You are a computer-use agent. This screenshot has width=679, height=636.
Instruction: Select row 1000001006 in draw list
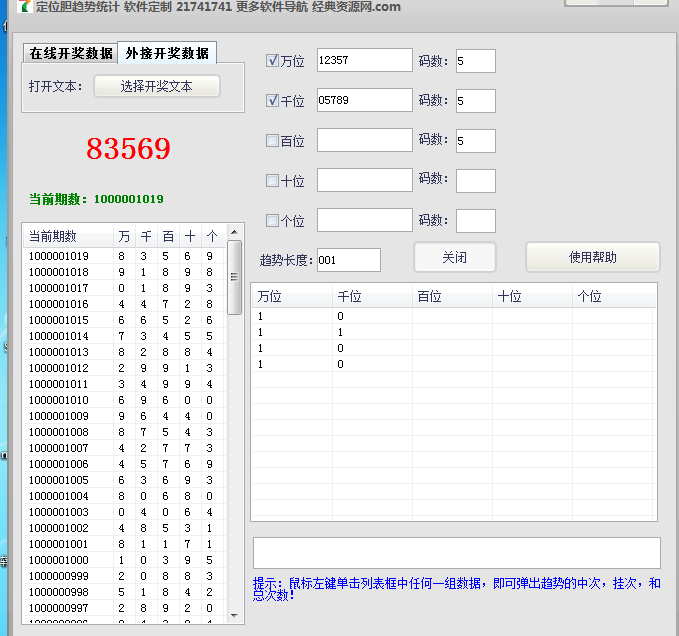(x=125, y=465)
